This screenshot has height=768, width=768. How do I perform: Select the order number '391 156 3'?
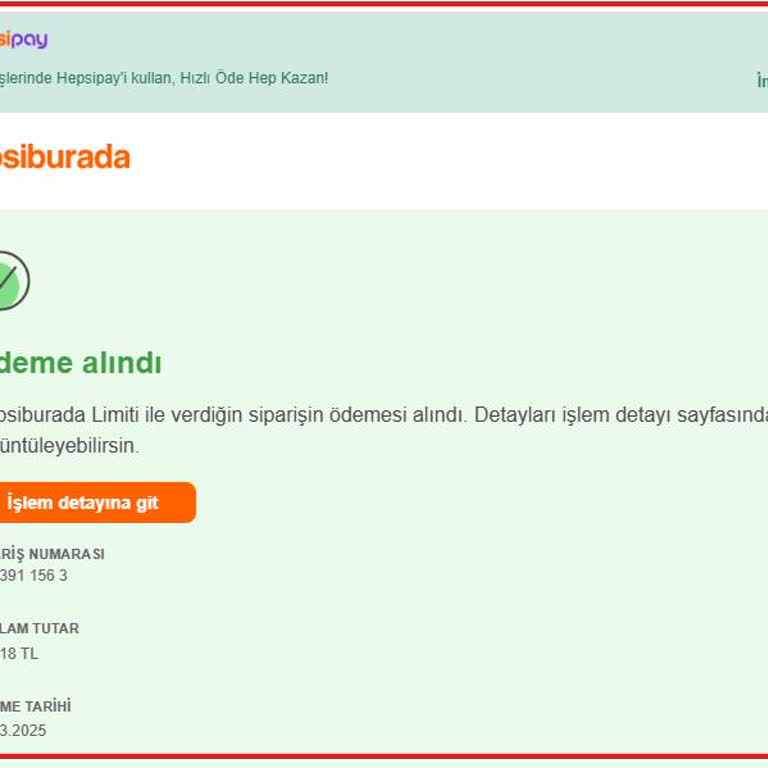pos(33,576)
